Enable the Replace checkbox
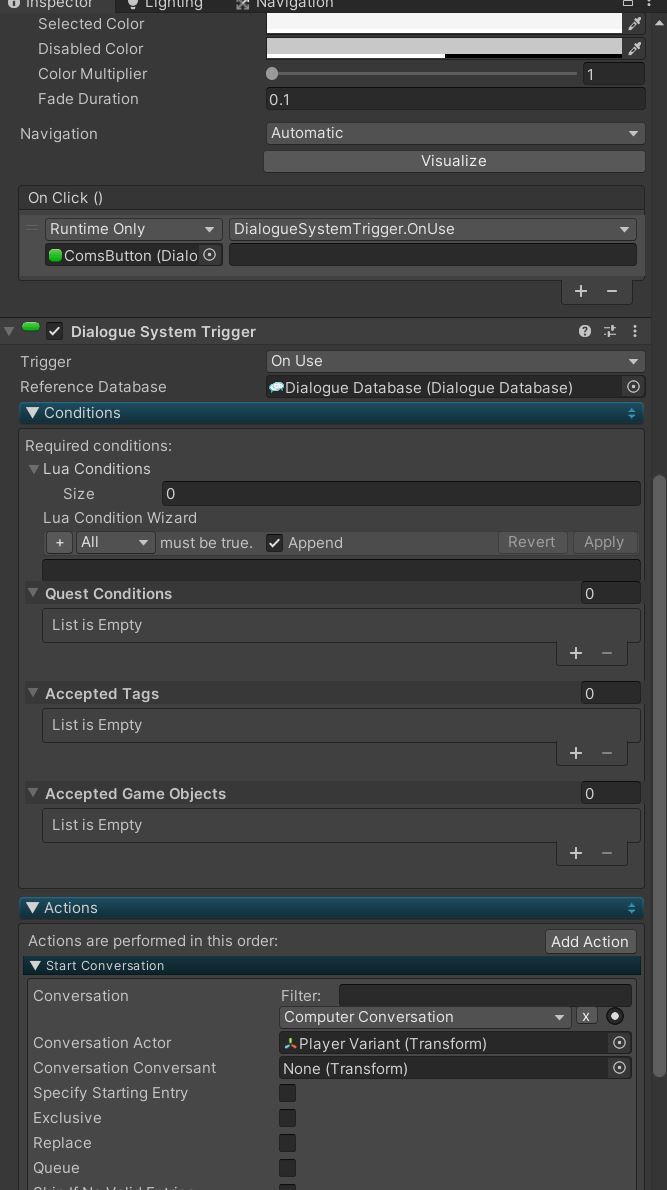The image size is (667, 1190). coord(288,1143)
